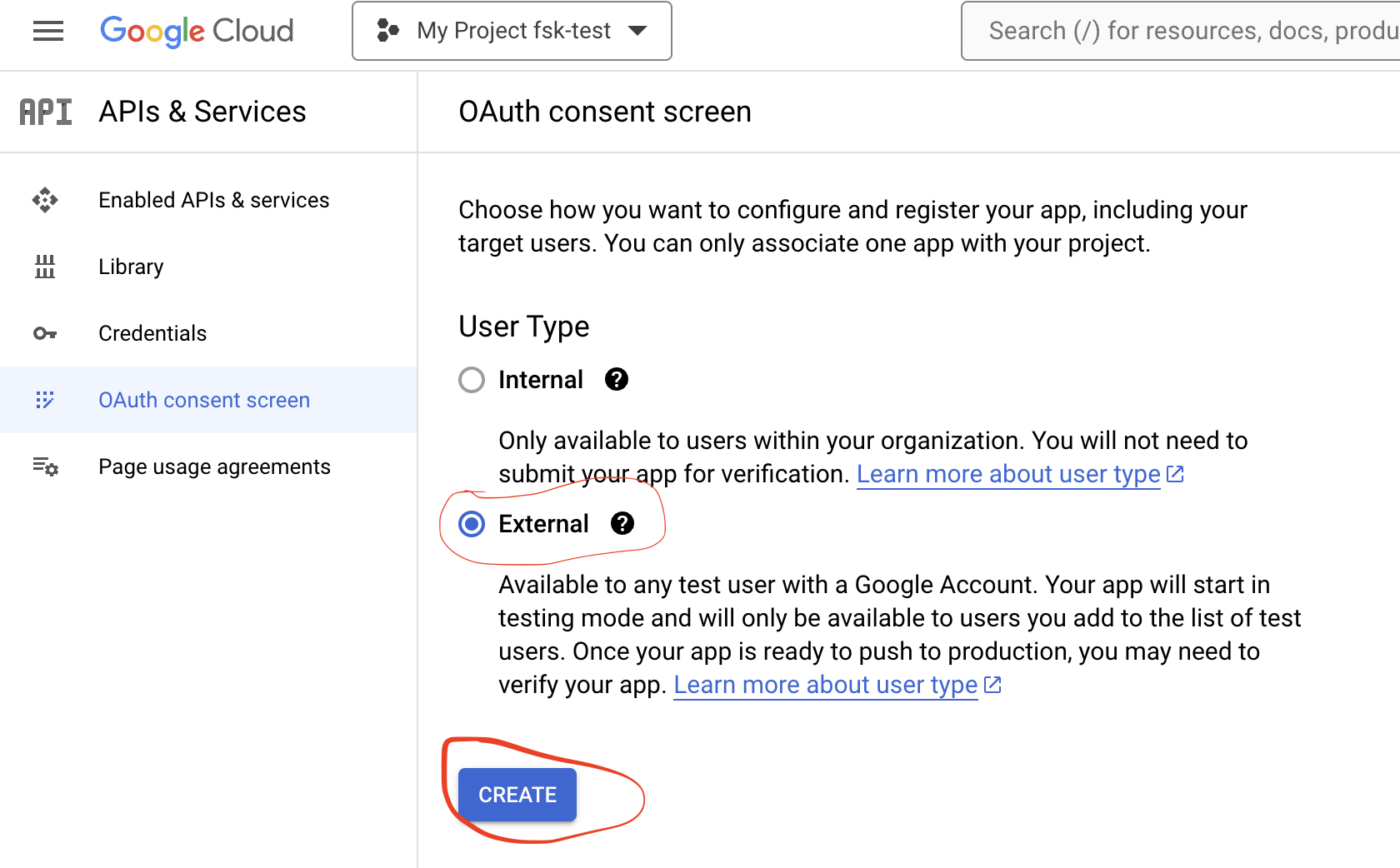Image resolution: width=1400 pixels, height=868 pixels.
Task: Click the Credentials key icon
Action: click(x=45, y=333)
